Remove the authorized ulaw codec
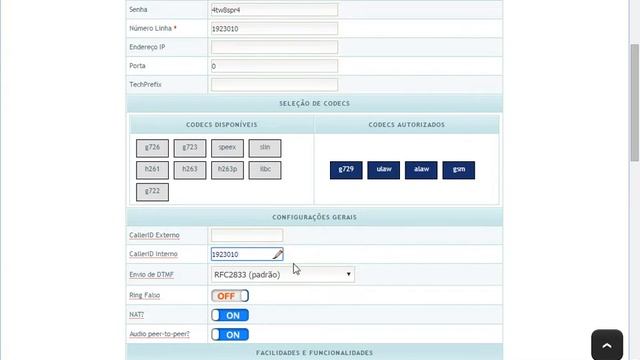Screen dimensions: 640x360 coord(384,170)
